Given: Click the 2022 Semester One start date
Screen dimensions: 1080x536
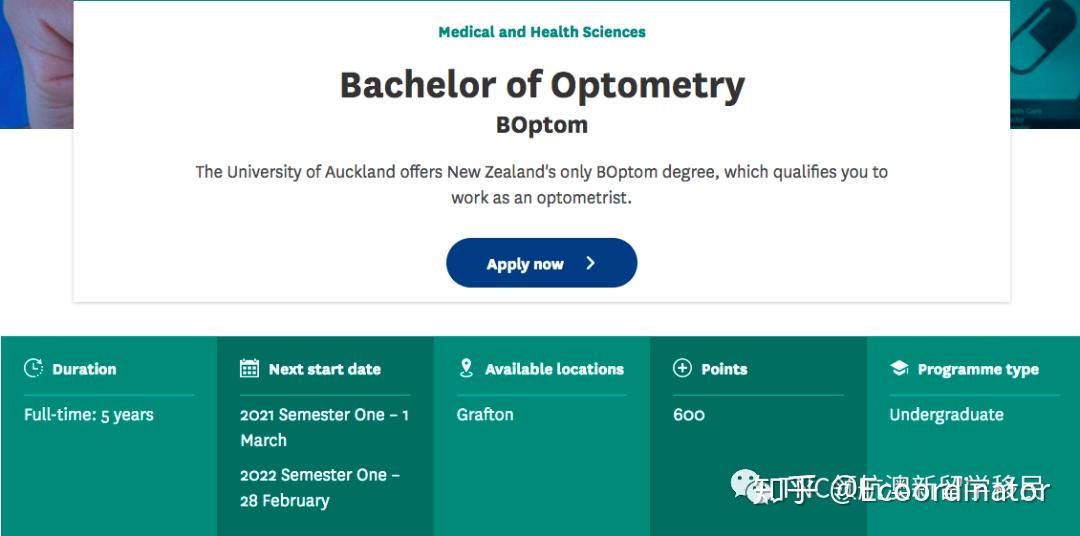Looking at the screenshot, I should (319, 487).
